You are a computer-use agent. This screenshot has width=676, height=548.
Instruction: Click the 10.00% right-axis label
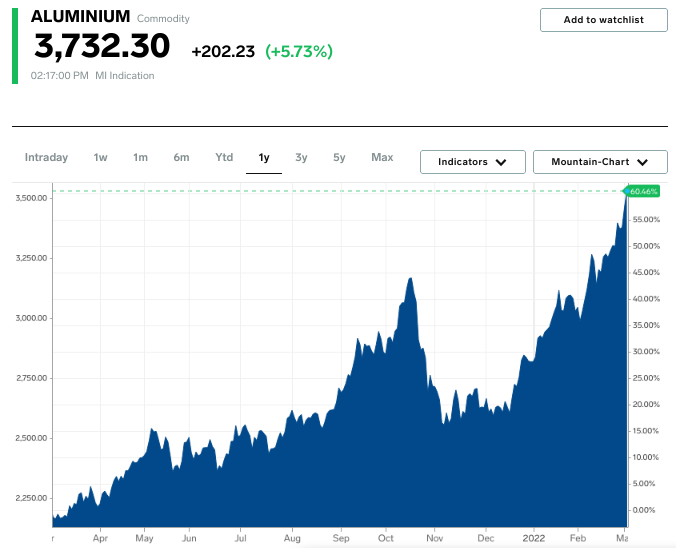[x=646, y=457]
